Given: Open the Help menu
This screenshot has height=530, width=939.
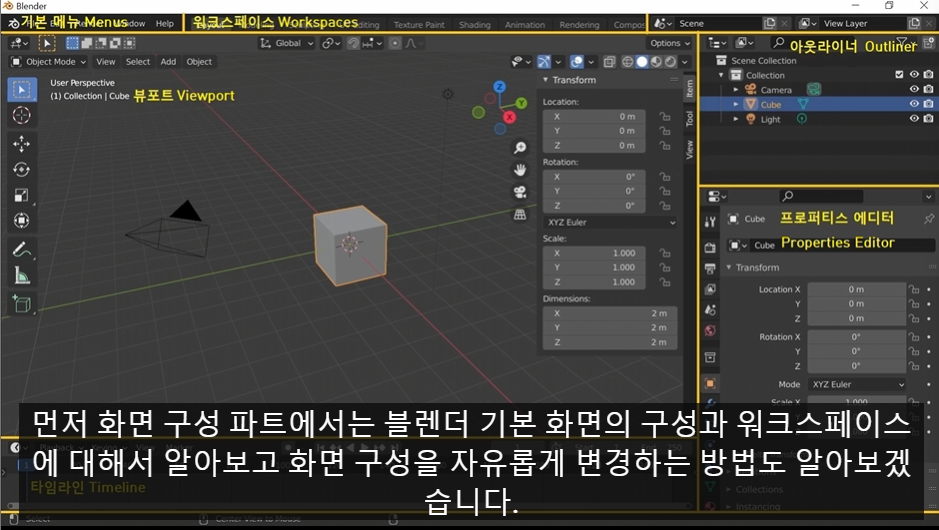Looking at the screenshot, I should pos(165,24).
